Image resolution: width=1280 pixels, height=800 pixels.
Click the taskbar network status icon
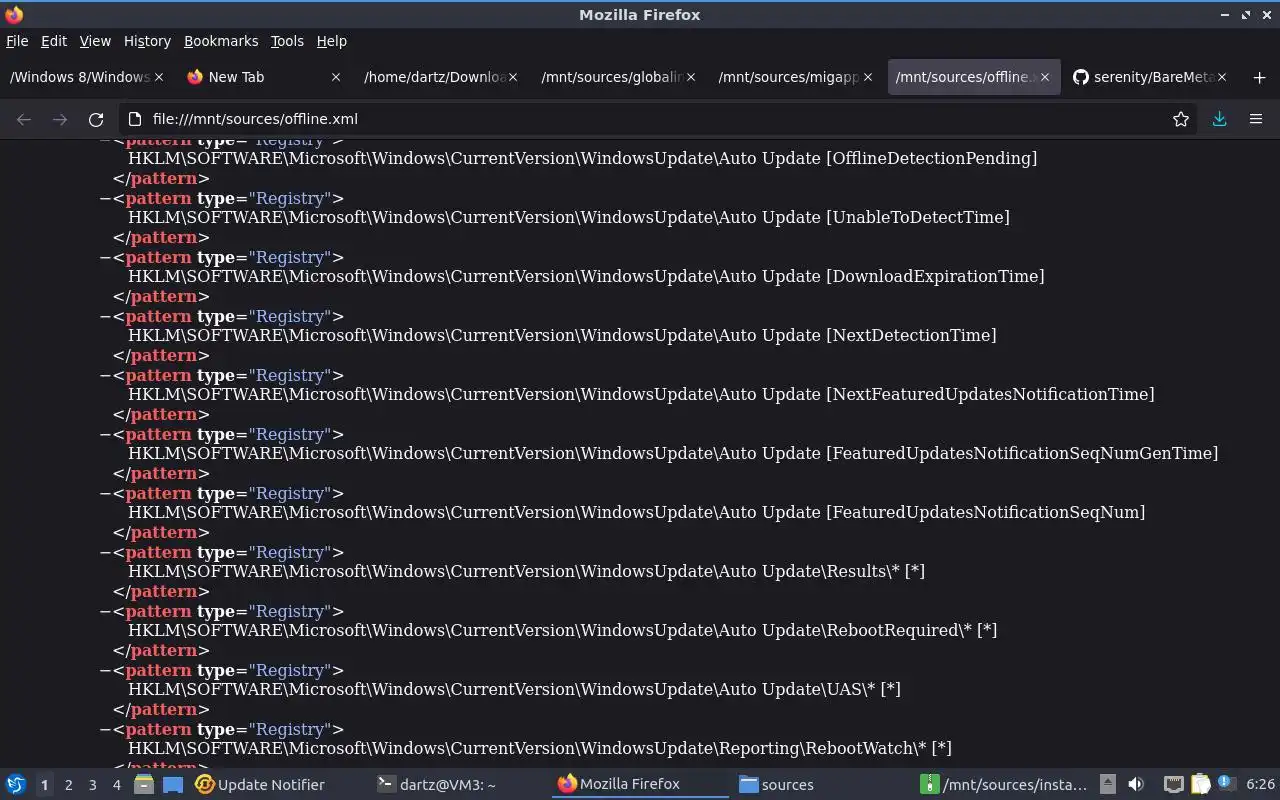point(1173,785)
